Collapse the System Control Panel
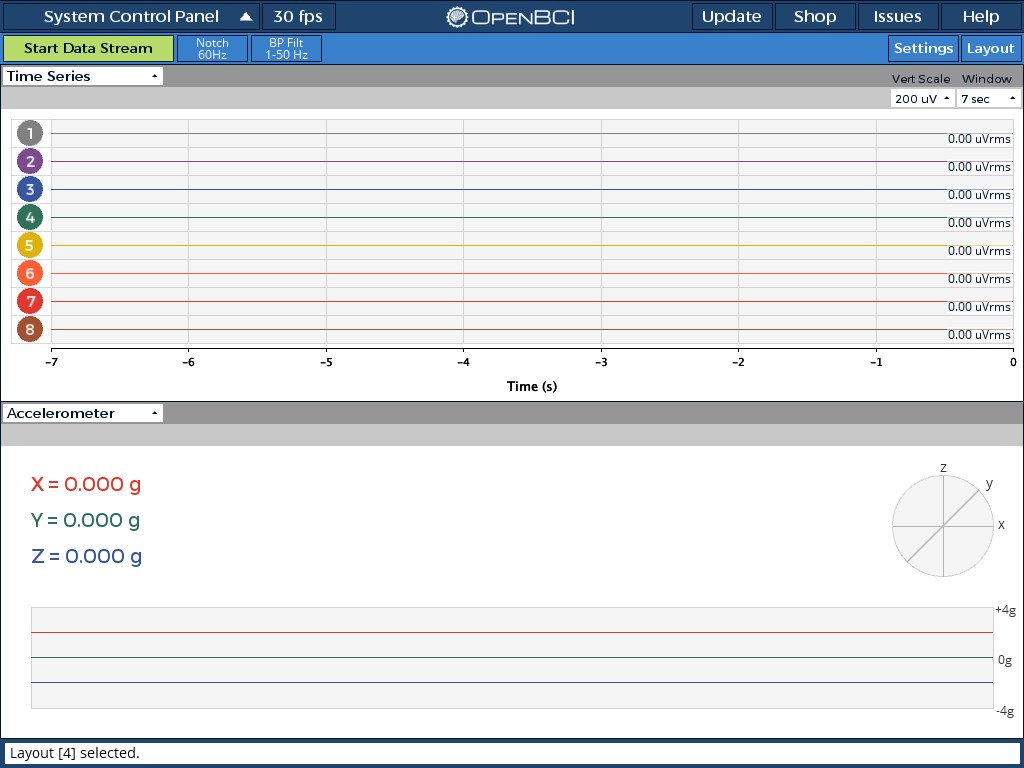 [x=245, y=16]
